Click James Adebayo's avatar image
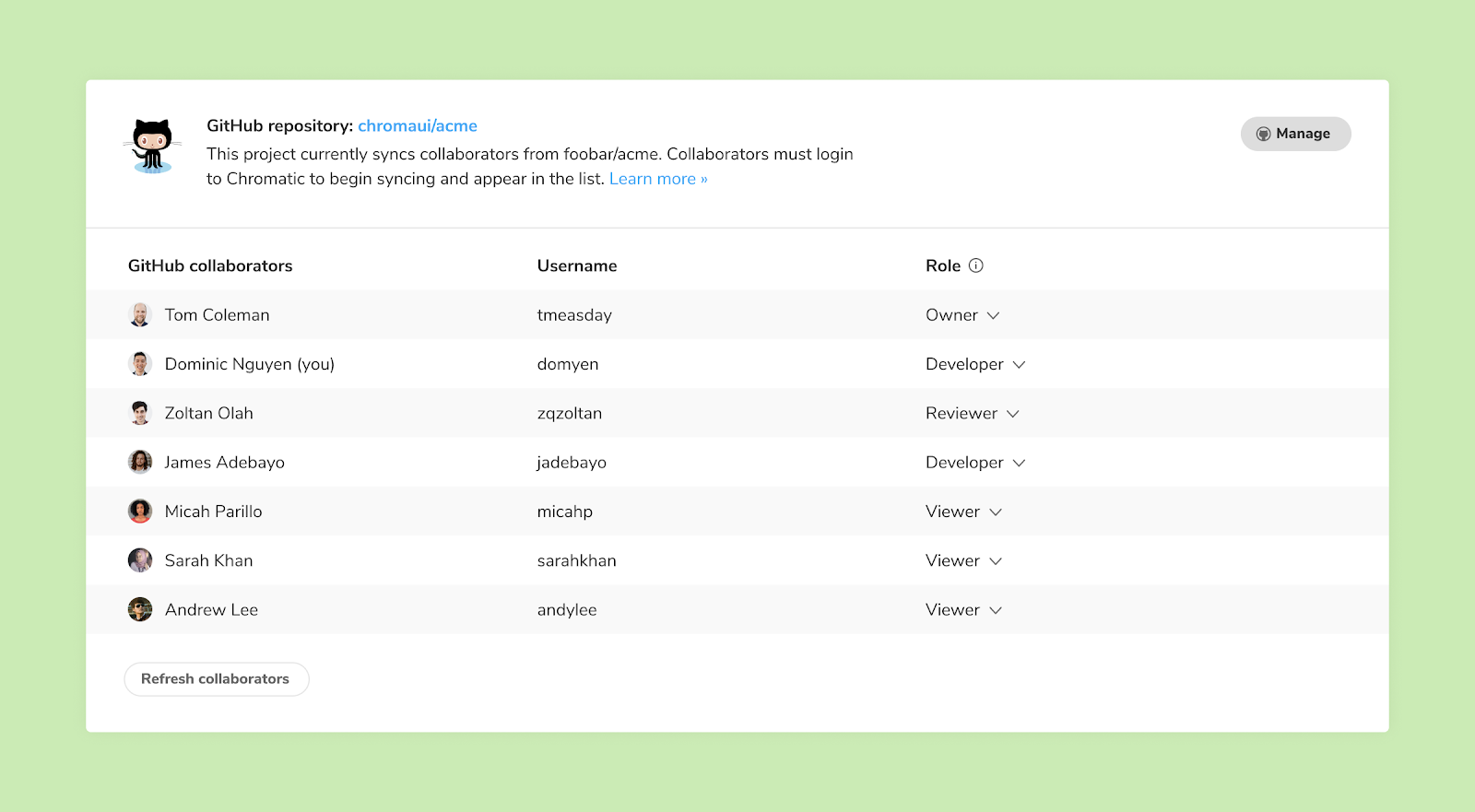 (140, 462)
